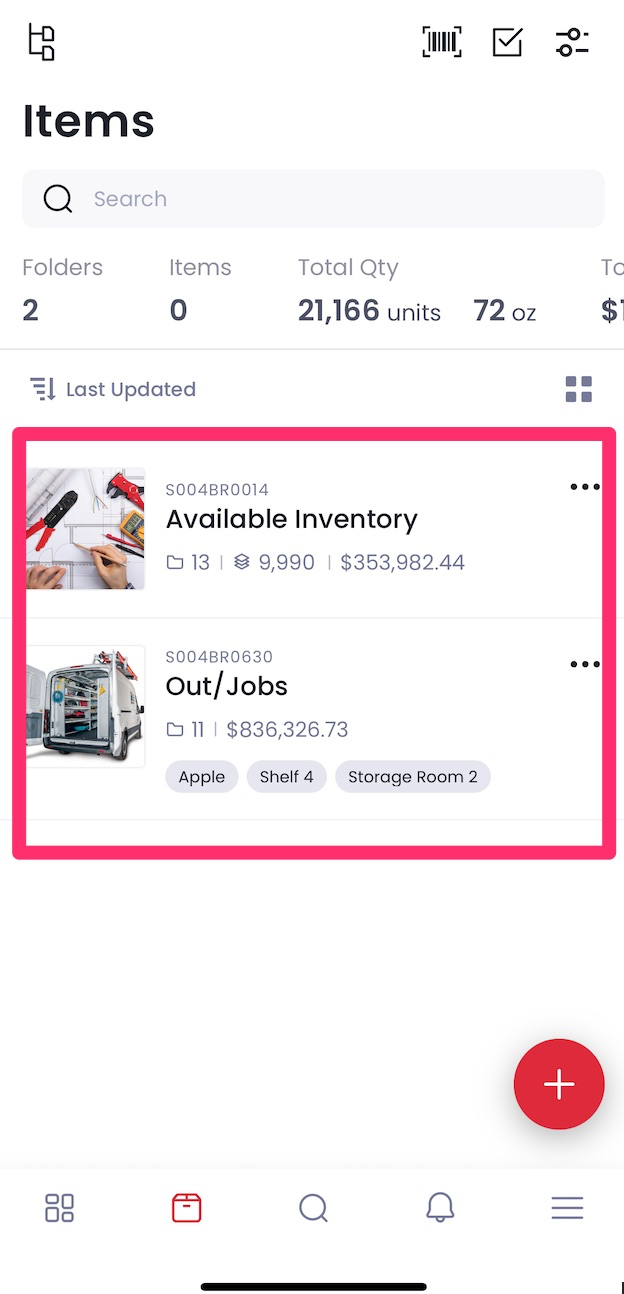This screenshot has height=1294, width=624.
Task: Tap the barcode scanner icon
Action: pos(442,42)
